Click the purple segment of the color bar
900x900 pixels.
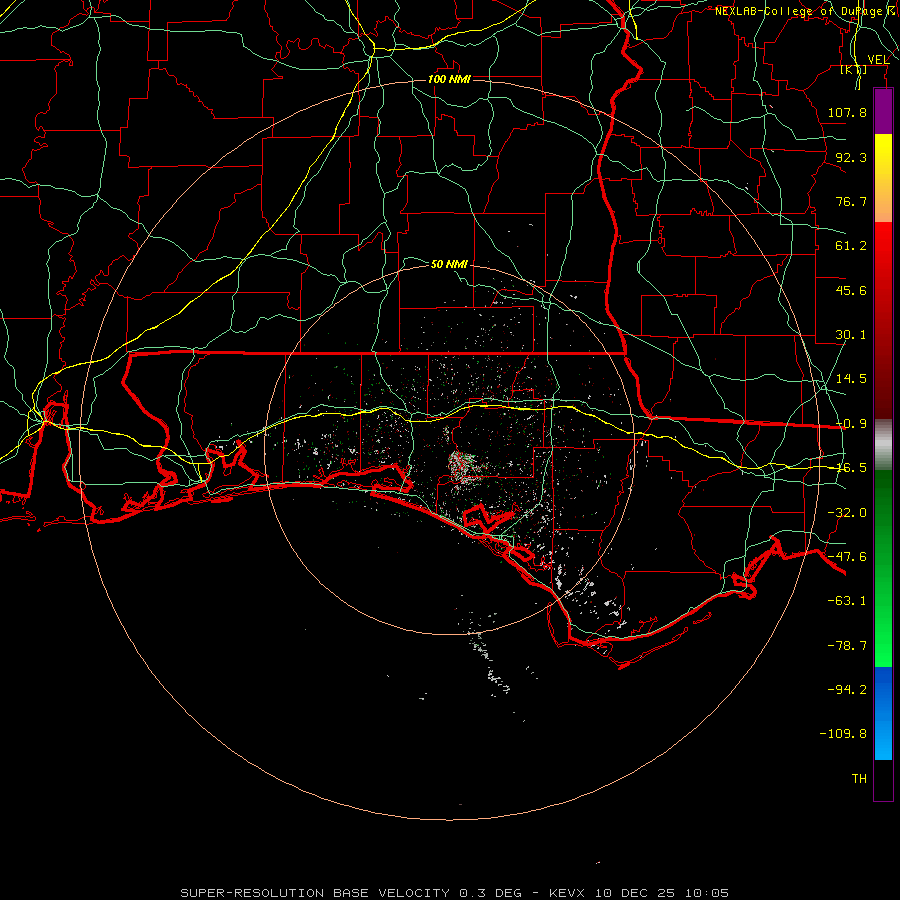pos(883,111)
